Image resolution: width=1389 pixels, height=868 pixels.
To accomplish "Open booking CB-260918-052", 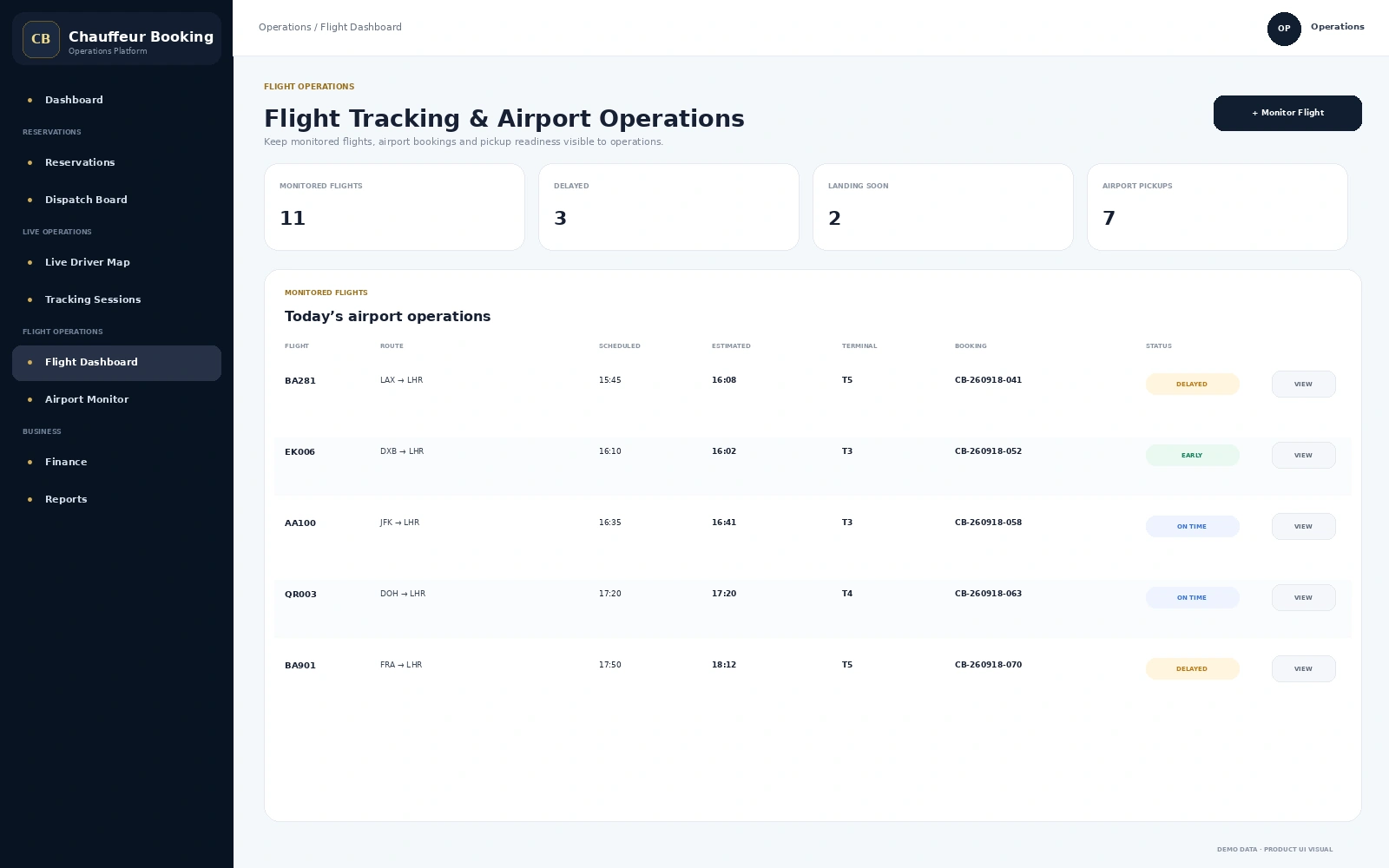I will click(x=988, y=451).
